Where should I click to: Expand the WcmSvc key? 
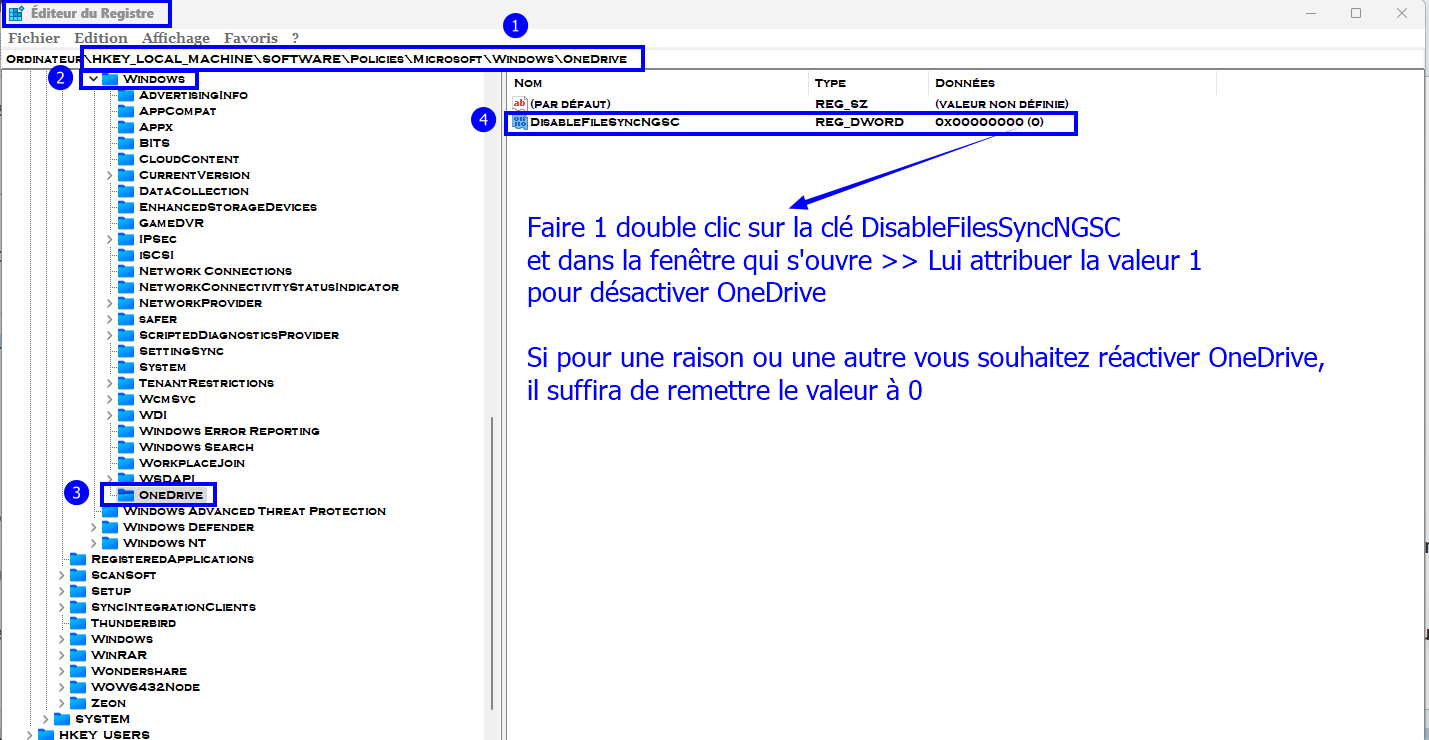tap(110, 399)
